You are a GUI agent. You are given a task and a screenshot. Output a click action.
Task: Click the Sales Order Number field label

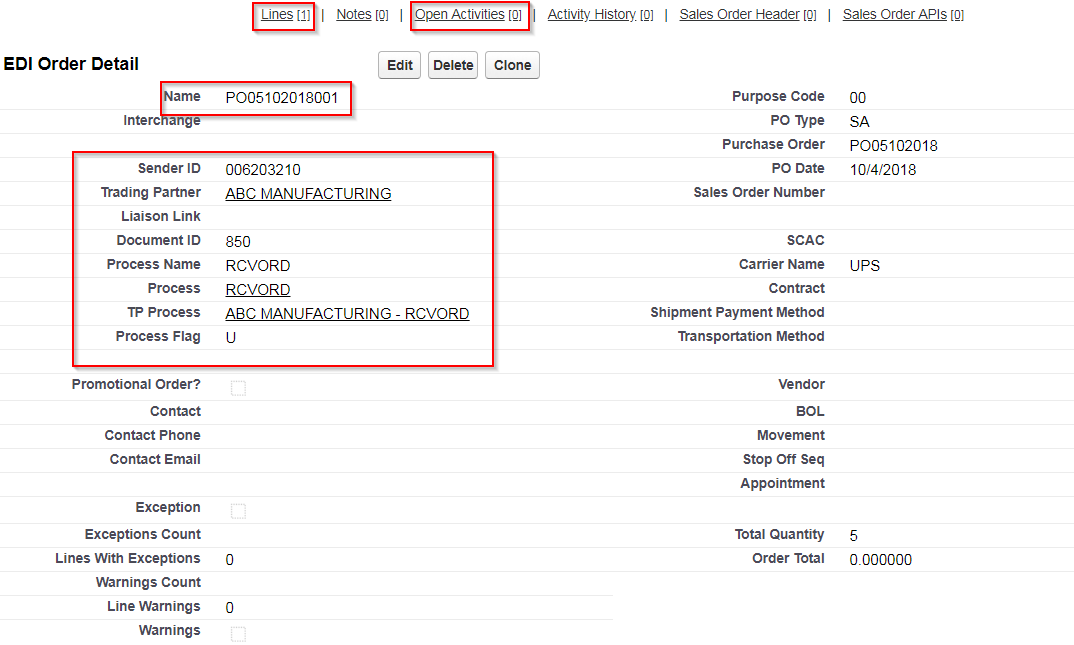tap(759, 192)
